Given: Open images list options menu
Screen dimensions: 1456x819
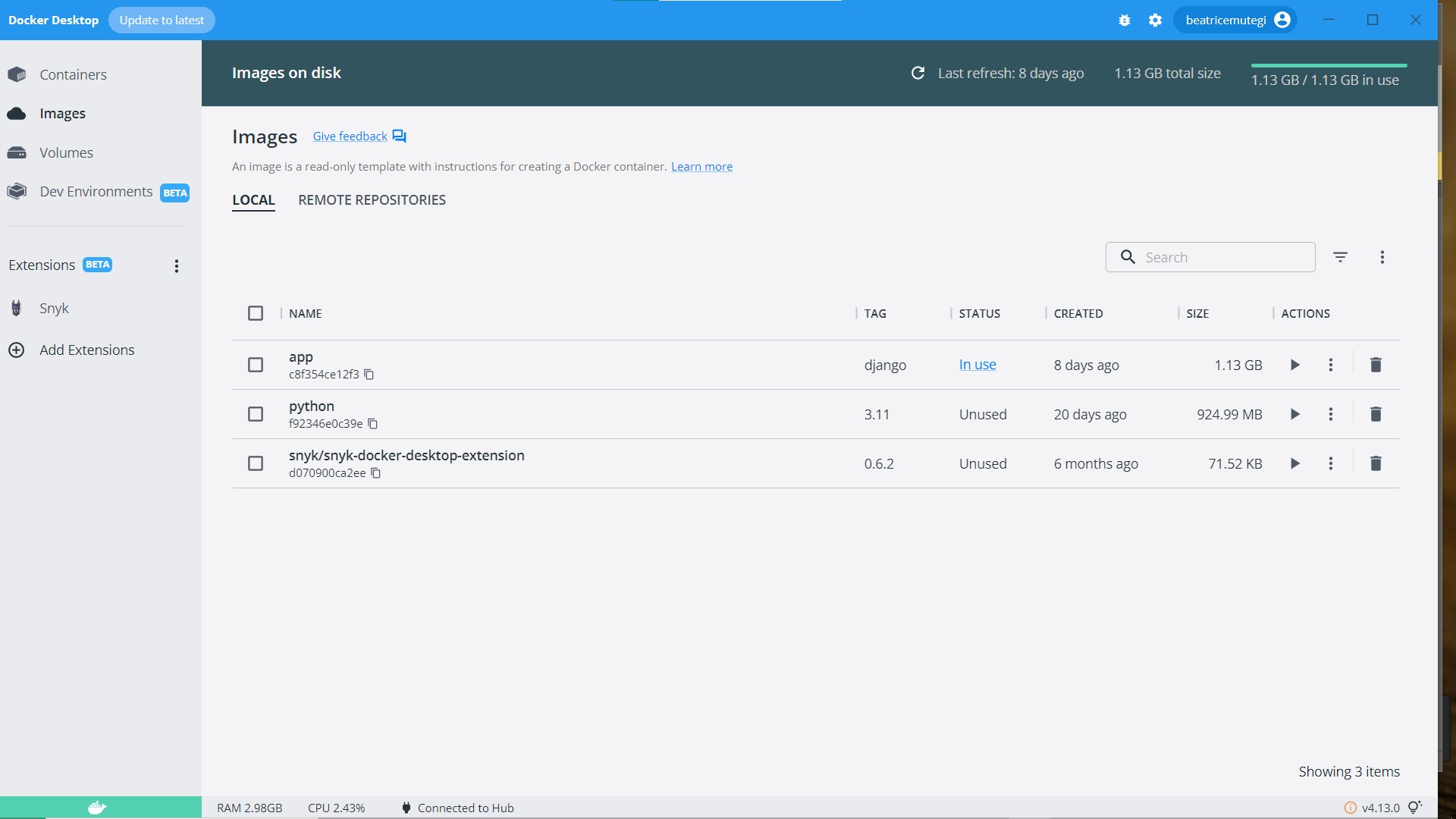Looking at the screenshot, I should pyautogui.click(x=1382, y=257).
